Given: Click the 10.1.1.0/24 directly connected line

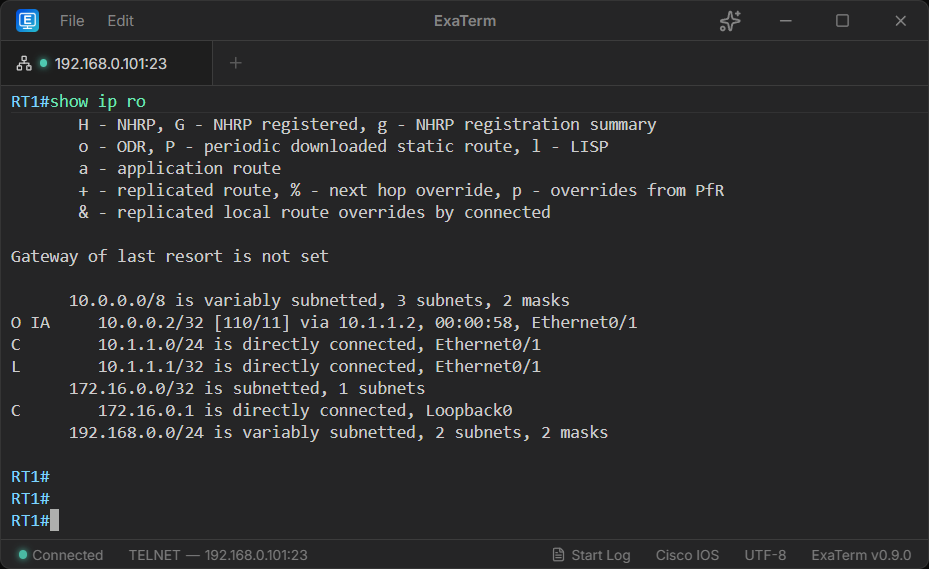Looking at the screenshot, I should pos(276,344).
